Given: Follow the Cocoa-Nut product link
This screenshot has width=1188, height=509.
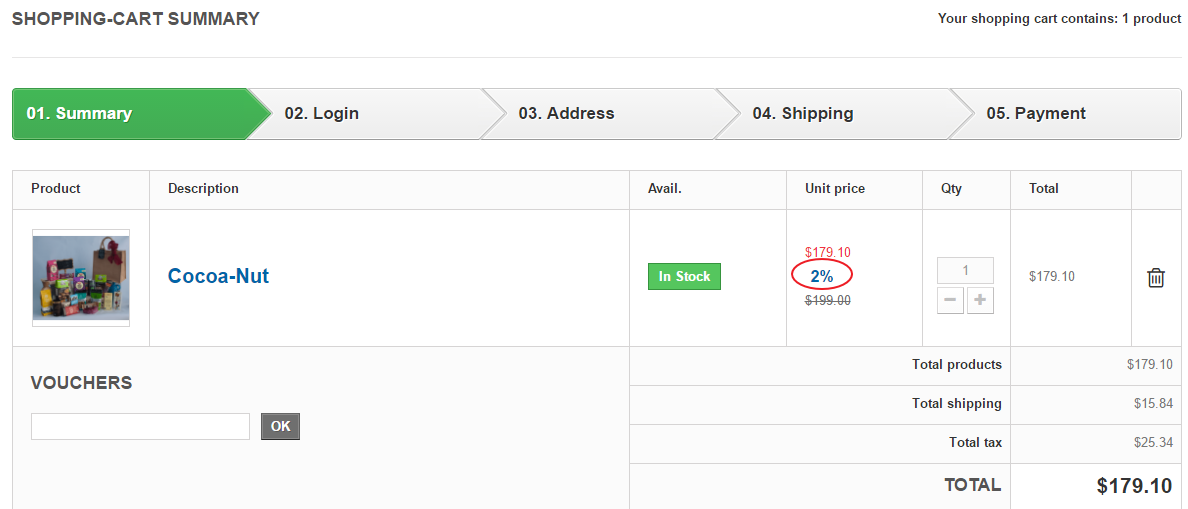Looking at the screenshot, I should pyautogui.click(x=218, y=276).
